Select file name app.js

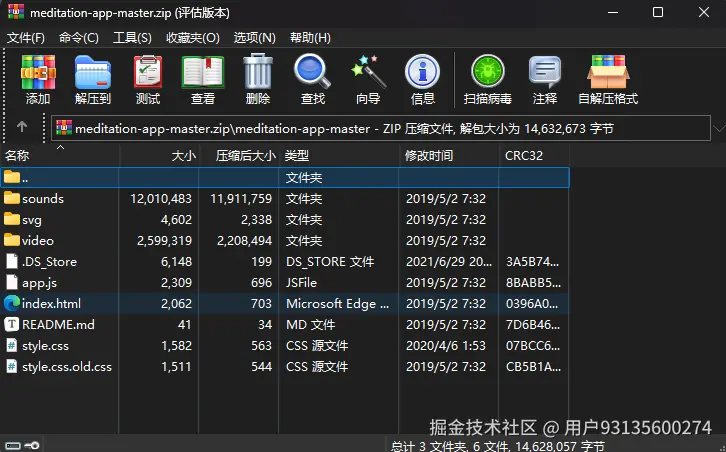(x=39, y=282)
